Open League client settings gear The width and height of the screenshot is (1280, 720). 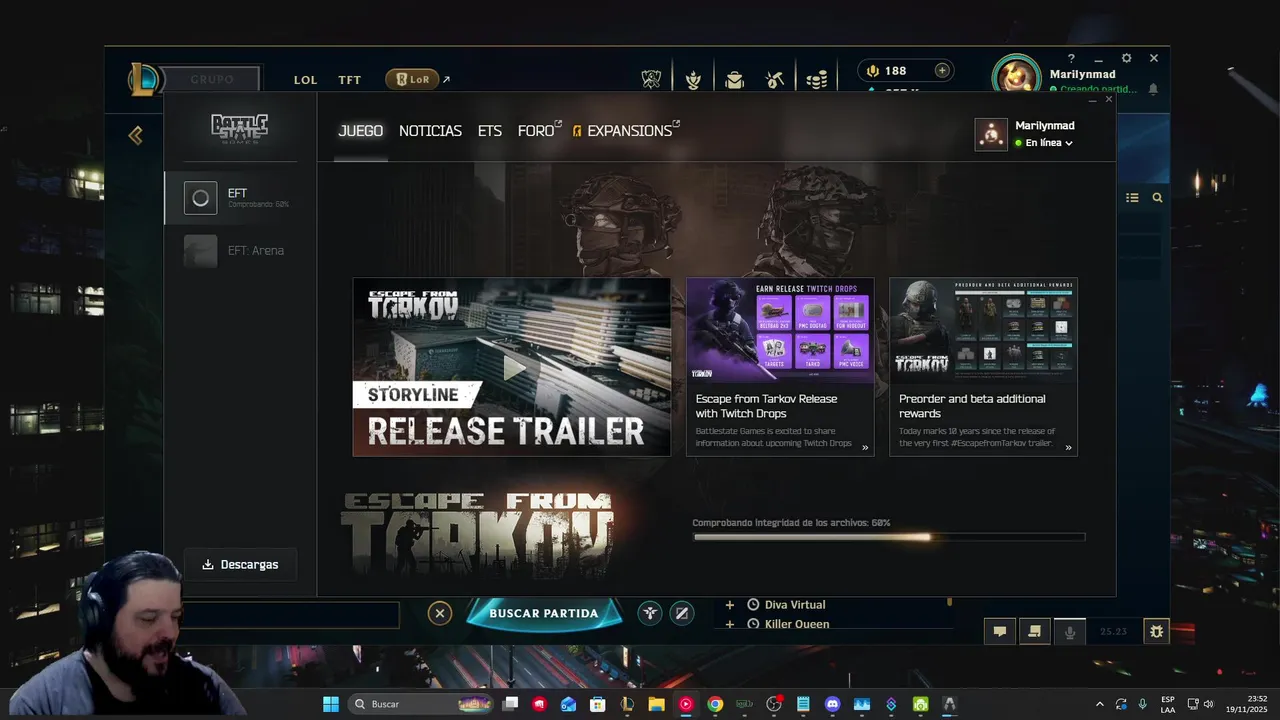click(1126, 58)
